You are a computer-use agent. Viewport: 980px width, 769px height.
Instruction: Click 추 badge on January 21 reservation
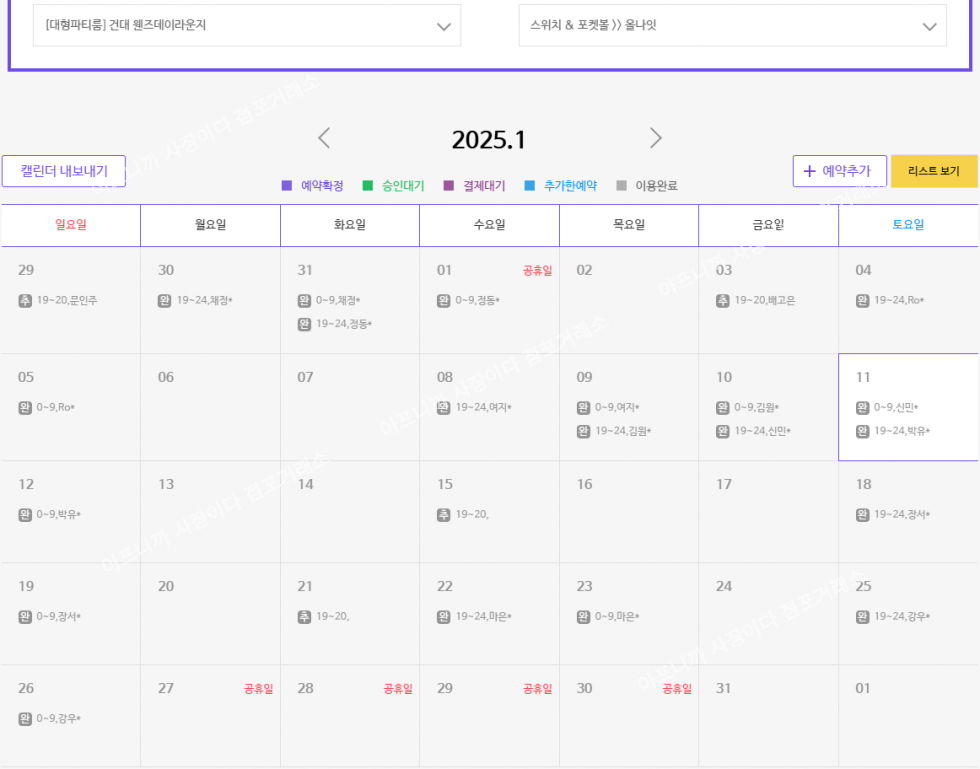[x=304, y=617]
